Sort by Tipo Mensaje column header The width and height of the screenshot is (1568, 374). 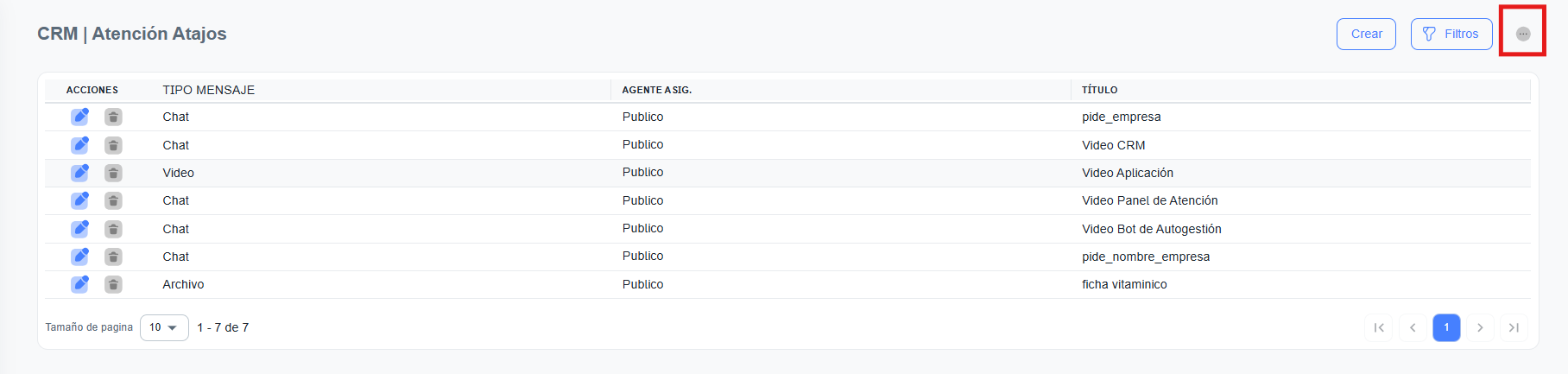point(208,90)
